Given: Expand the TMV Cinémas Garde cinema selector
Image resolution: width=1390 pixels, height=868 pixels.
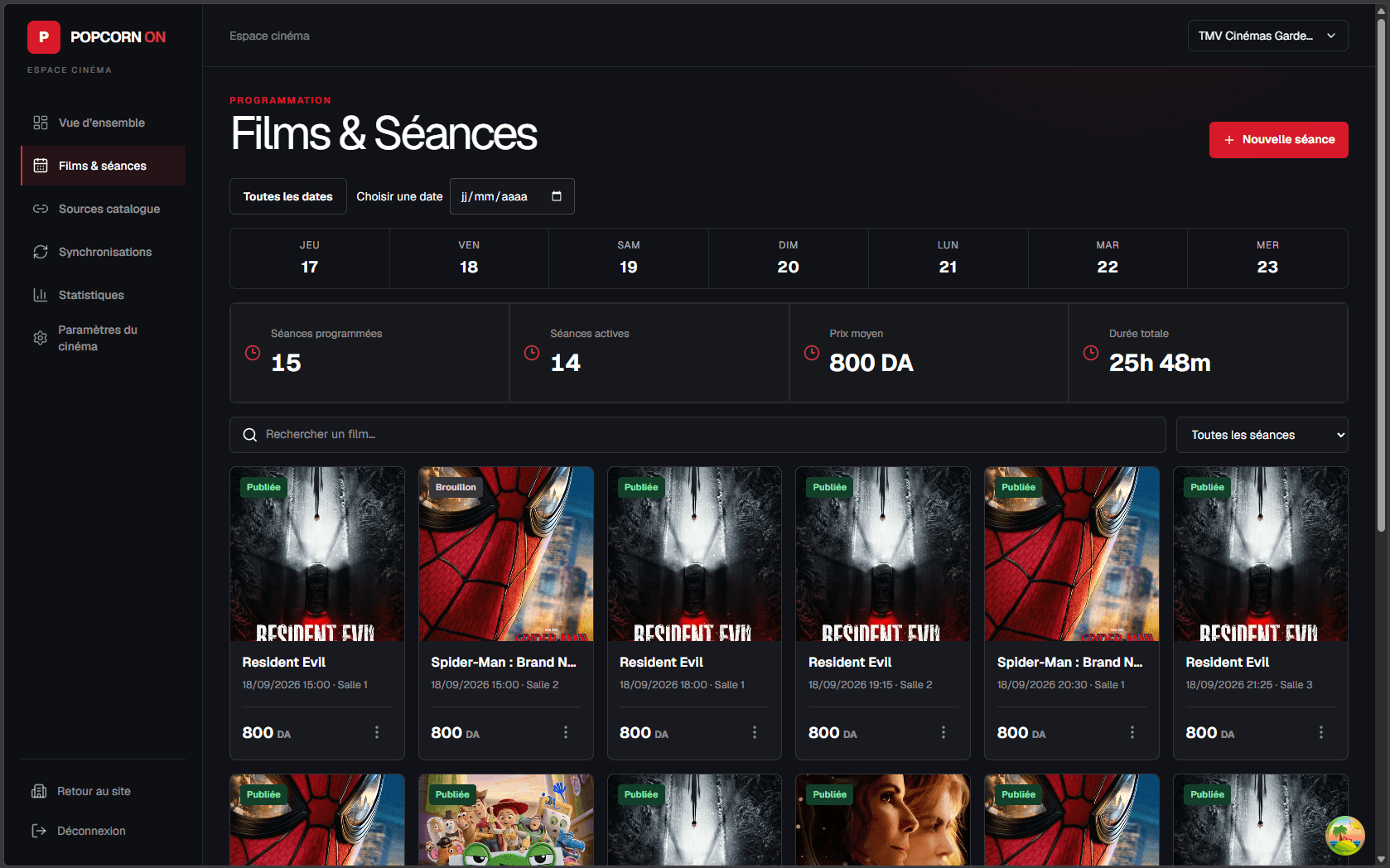Looking at the screenshot, I should click(1267, 36).
